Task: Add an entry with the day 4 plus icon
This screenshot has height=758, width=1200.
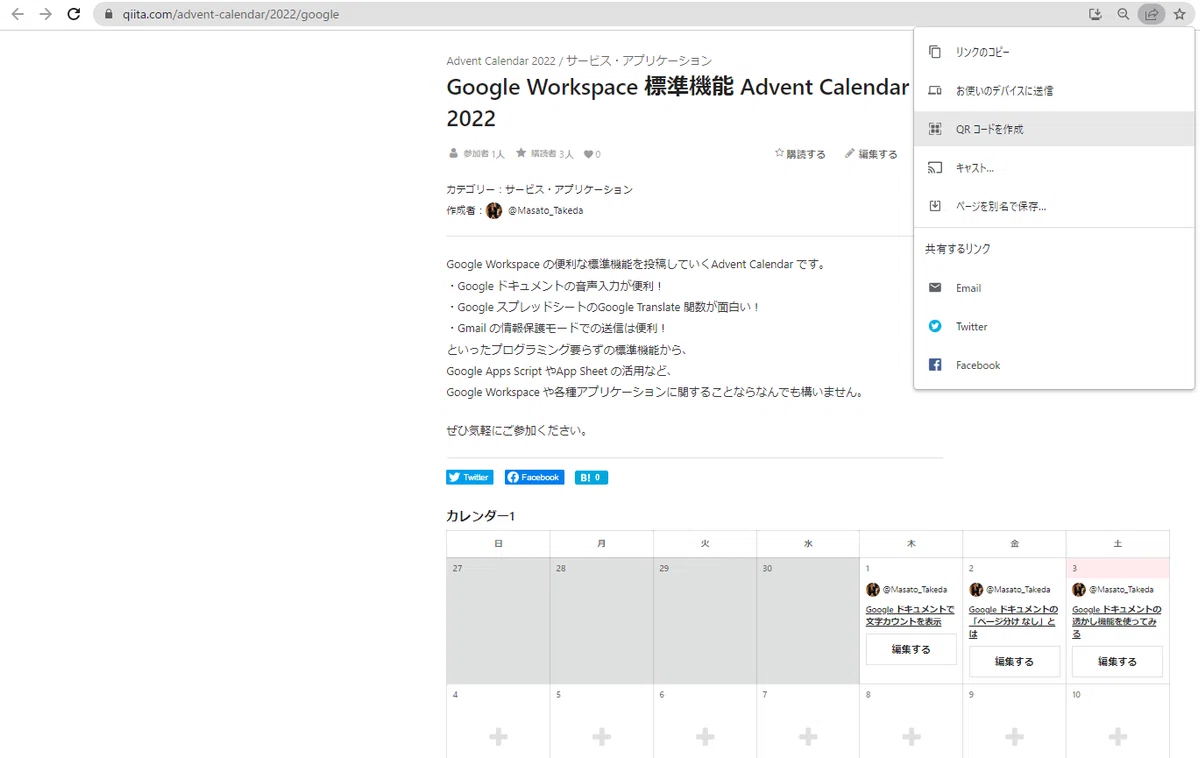Action: 498,737
